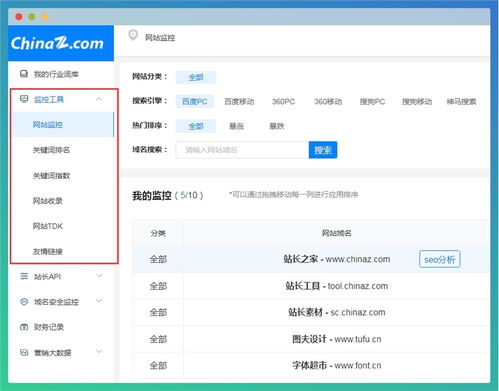Click the orange window dot
The image size is (499, 391).
[x=44, y=17]
